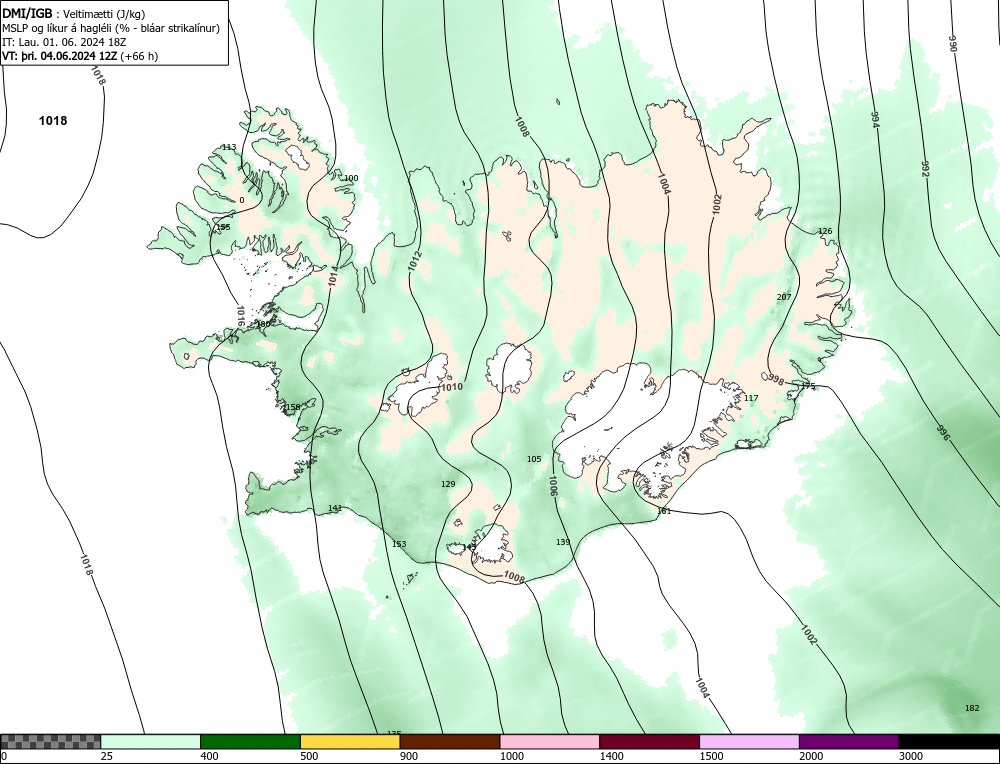Select the legend tick label 400

pyautogui.click(x=209, y=756)
